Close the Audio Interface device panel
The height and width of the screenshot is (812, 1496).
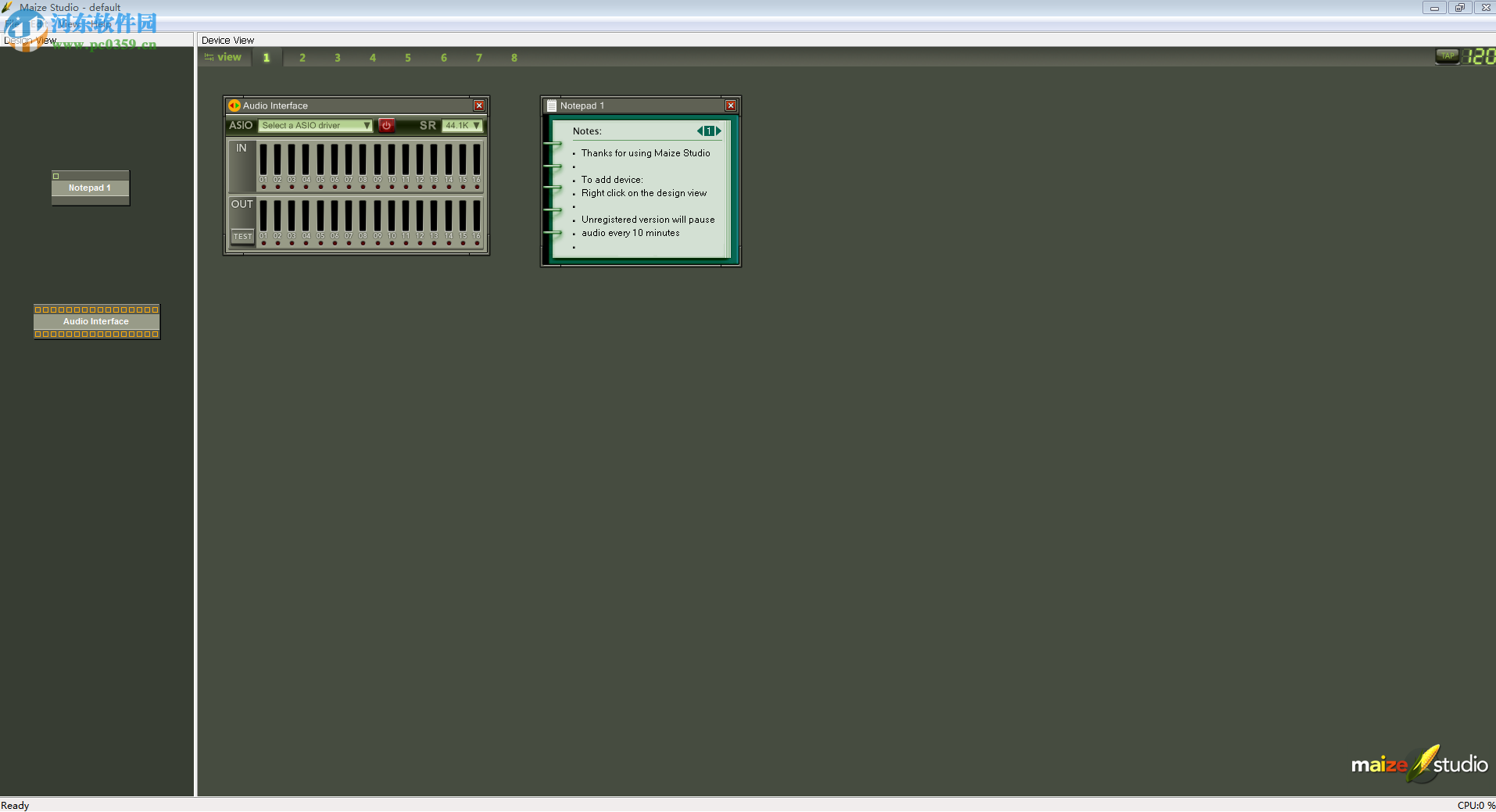pyautogui.click(x=479, y=106)
